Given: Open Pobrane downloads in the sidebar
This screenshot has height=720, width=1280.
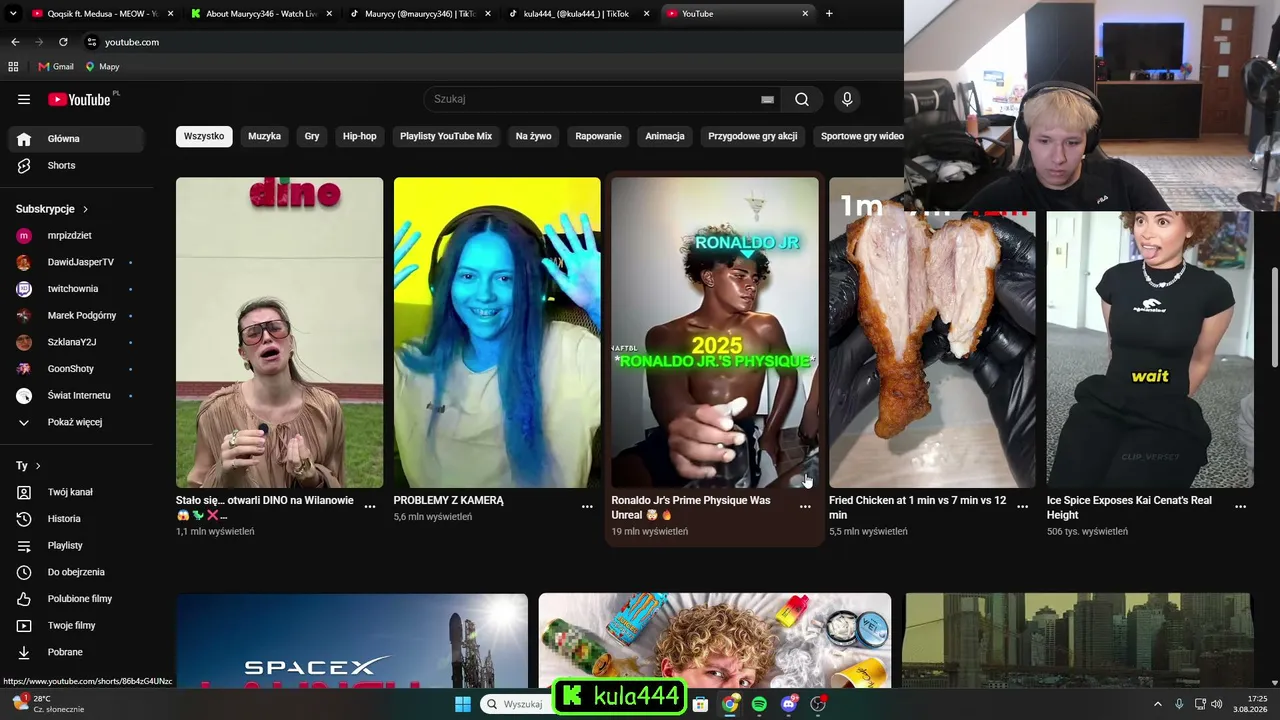Looking at the screenshot, I should click(76, 652).
